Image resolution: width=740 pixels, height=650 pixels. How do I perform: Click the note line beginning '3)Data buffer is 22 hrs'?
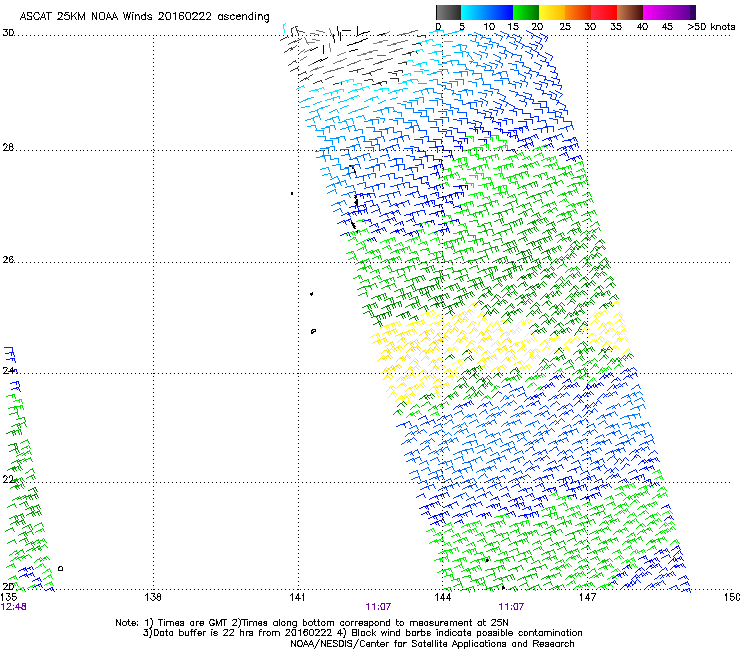point(362,633)
